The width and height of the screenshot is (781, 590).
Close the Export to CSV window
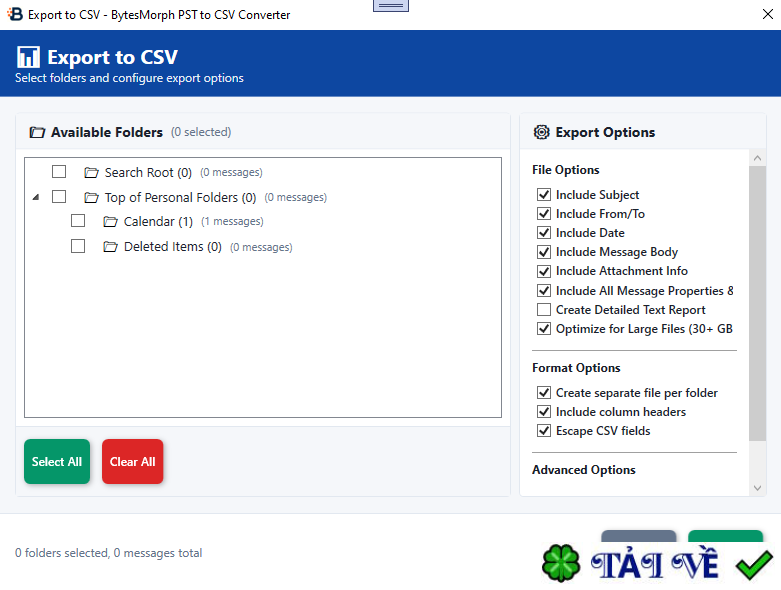tap(768, 14)
